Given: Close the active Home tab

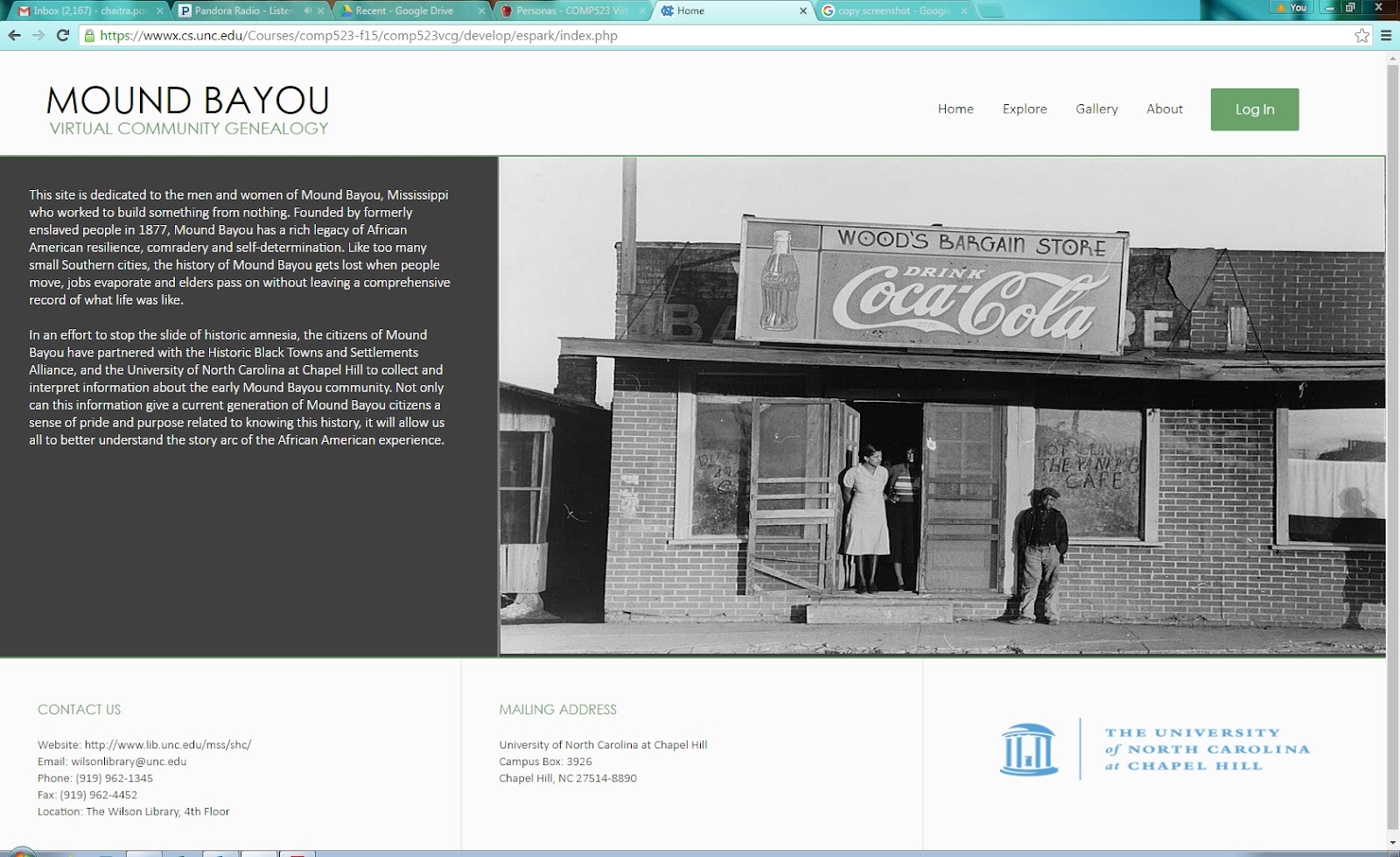Looking at the screenshot, I should pyautogui.click(x=803, y=11).
